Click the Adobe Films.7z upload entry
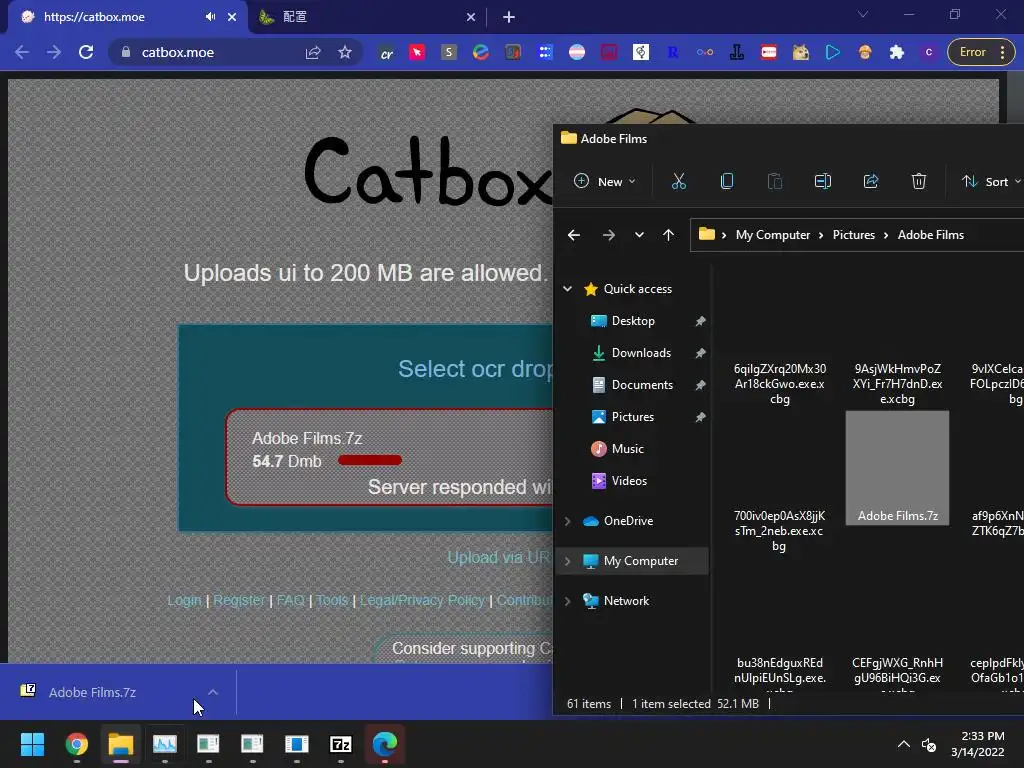Image resolution: width=1024 pixels, height=768 pixels. point(390,457)
